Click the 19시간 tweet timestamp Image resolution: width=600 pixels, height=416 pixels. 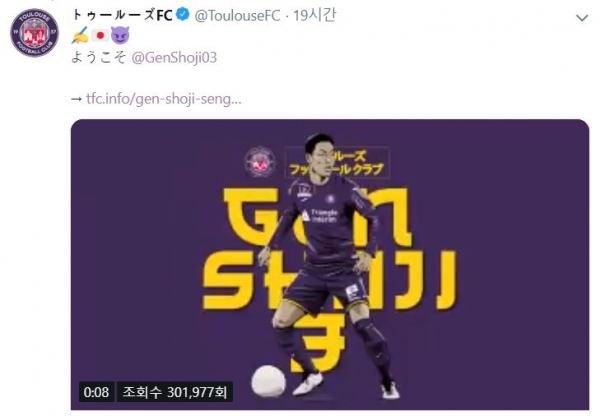(315, 16)
